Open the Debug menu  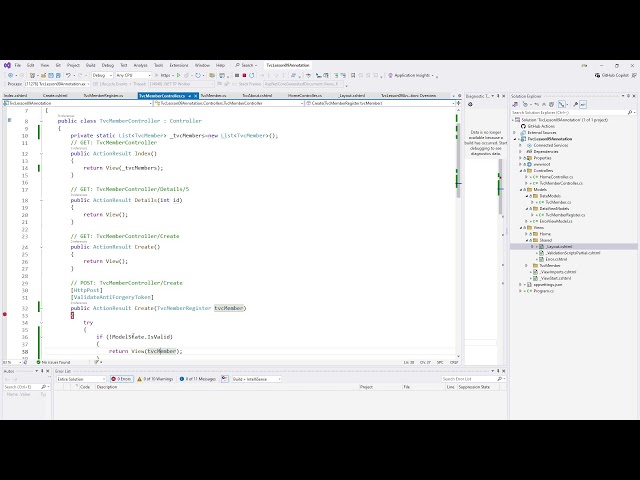click(108, 65)
